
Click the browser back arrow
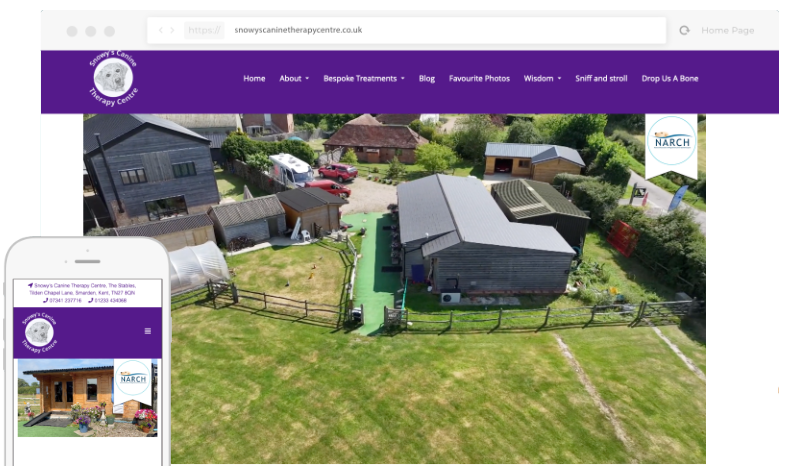pyautogui.click(x=161, y=30)
